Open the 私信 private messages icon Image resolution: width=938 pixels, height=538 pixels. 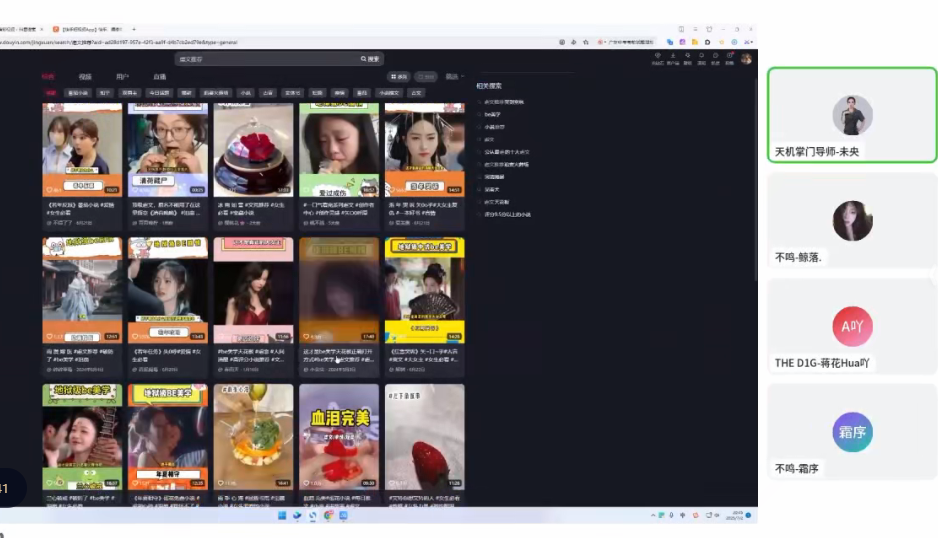(x=716, y=58)
